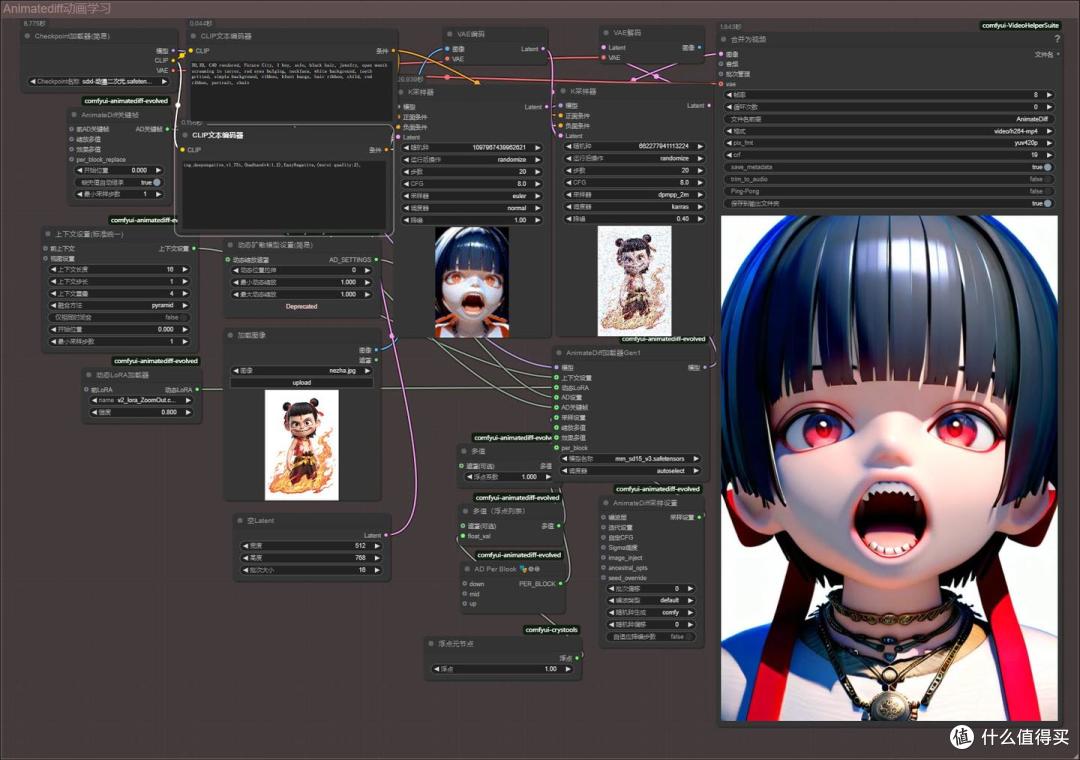Open the dpmpp_2m sampler dropdown
Image resolution: width=1080 pixels, height=760 pixels.
click(x=633, y=194)
